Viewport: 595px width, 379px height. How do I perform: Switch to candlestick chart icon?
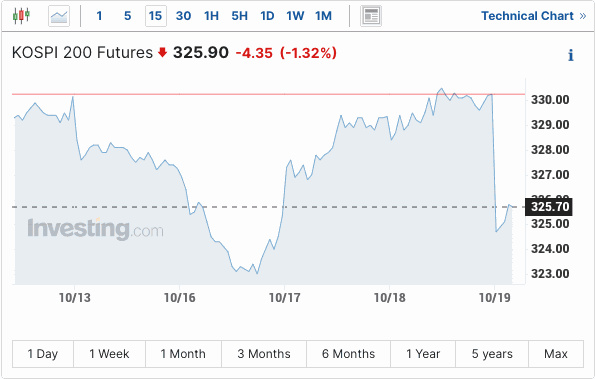[x=21, y=16]
